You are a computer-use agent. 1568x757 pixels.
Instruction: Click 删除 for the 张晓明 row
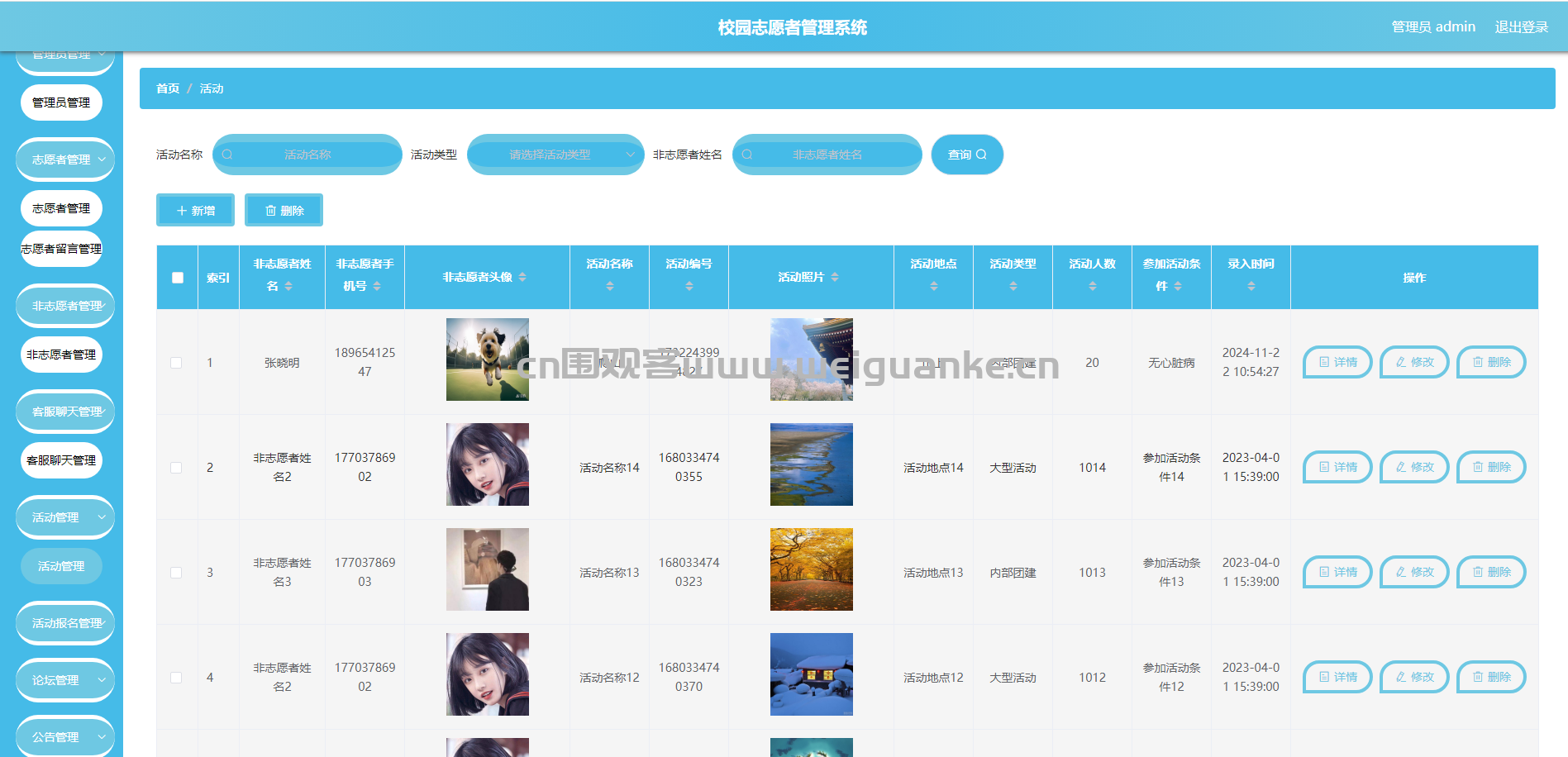pyautogui.click(x=1491, y=362)
